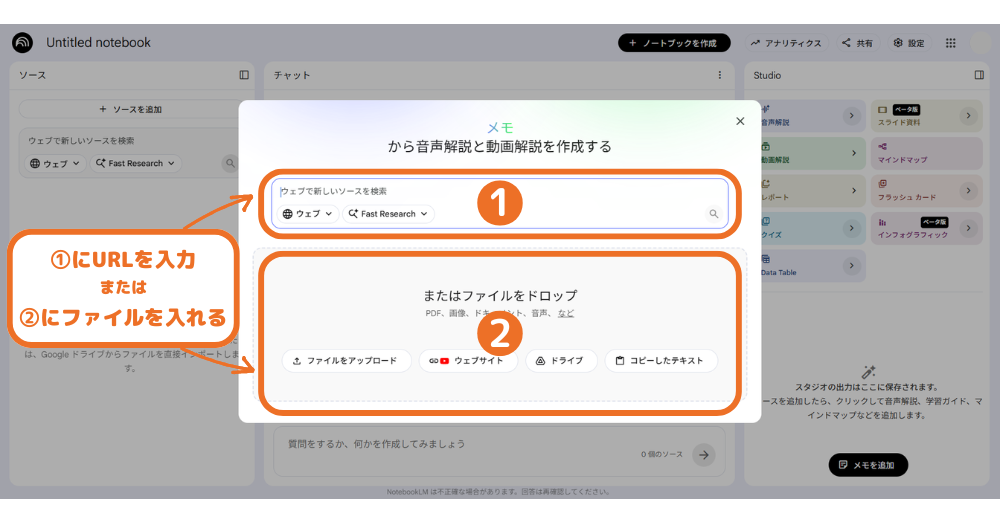Expand arrow on インフォグラフィック card
The width and height of the screenshot is (1000, 523).
point(968,228)
